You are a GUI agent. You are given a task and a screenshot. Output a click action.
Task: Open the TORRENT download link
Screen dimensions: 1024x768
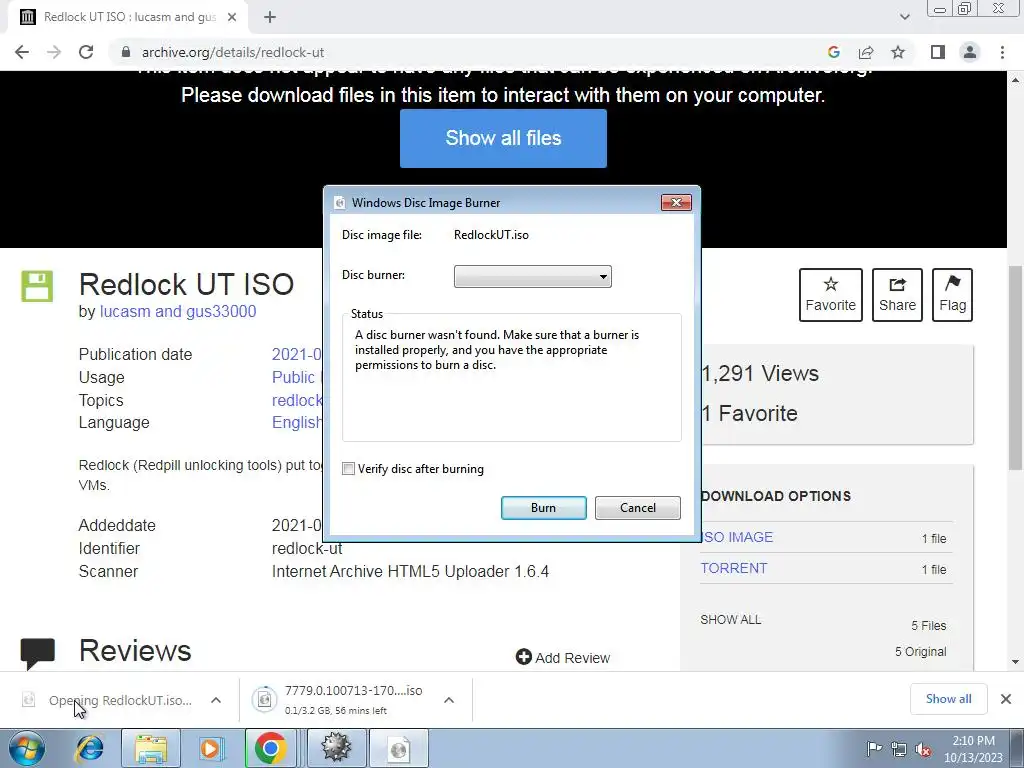pos(734,568)
